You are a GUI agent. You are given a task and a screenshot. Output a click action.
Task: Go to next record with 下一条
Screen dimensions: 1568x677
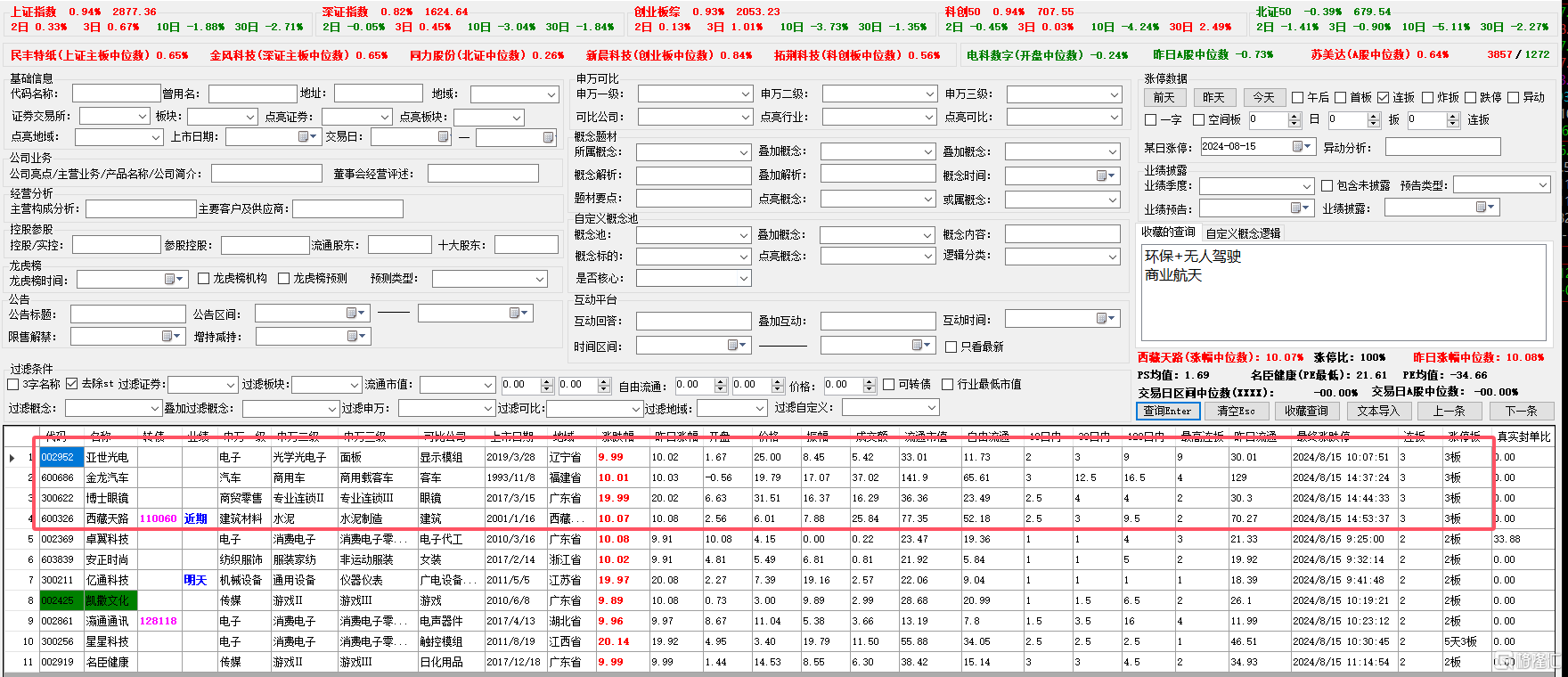1521,411
